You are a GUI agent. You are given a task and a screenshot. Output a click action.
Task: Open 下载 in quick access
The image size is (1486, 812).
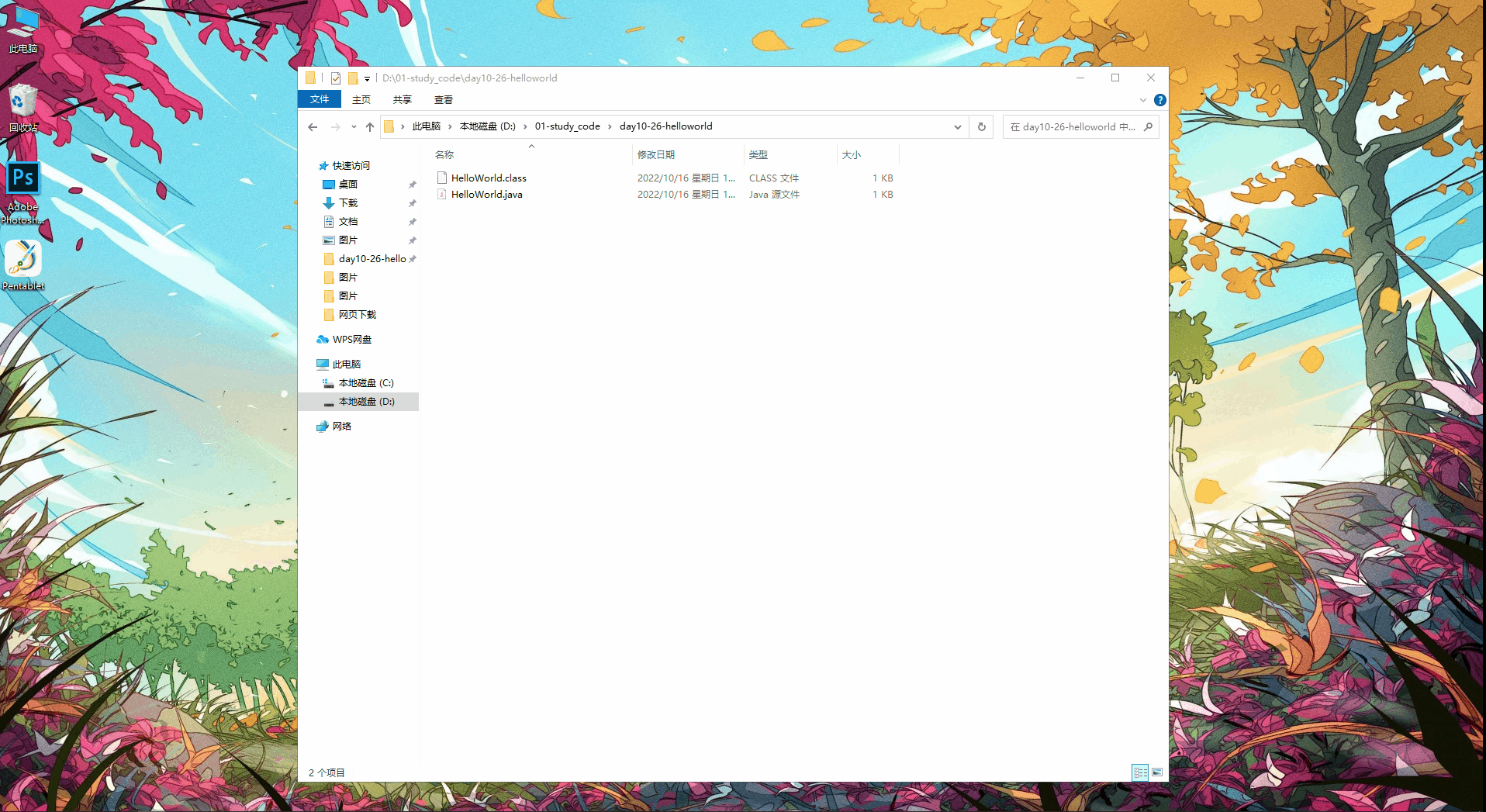pos(348,203)
